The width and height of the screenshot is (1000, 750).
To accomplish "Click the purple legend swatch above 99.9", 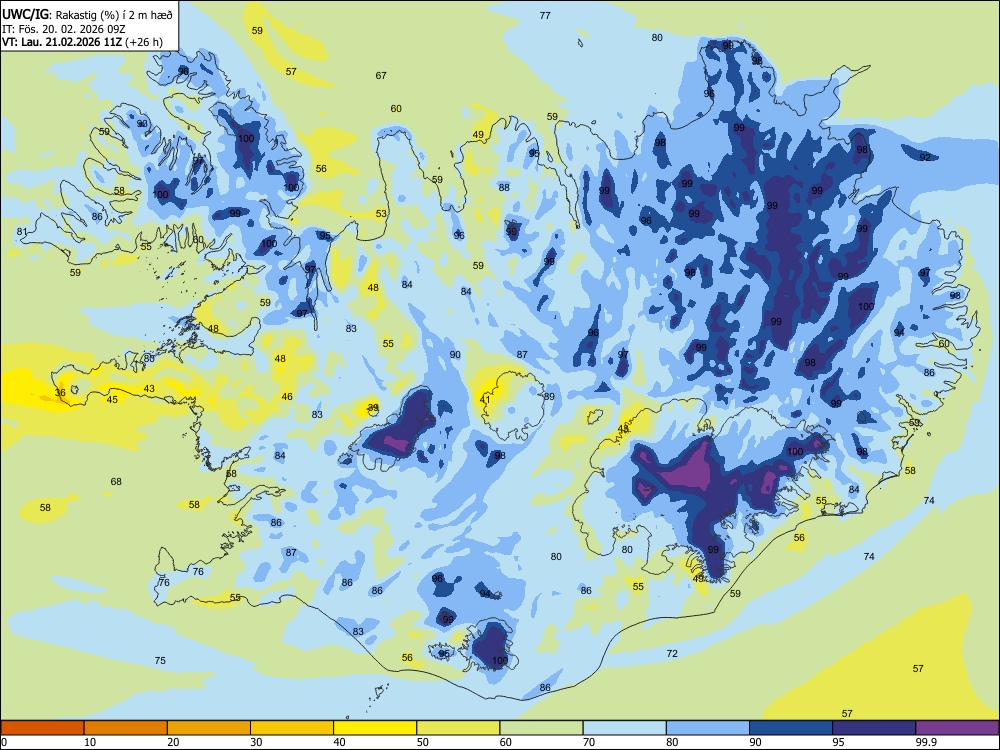I will (x=957, y=728).
